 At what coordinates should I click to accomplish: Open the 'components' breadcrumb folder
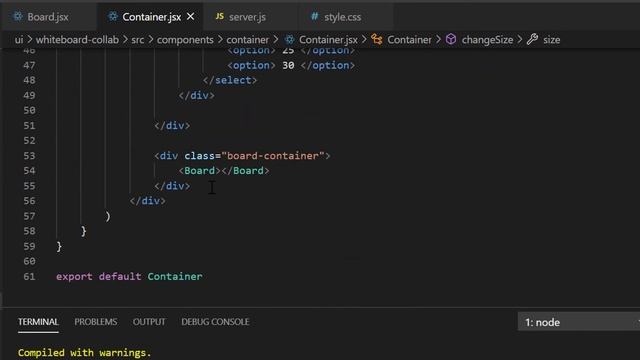click(x=185, y=40)
